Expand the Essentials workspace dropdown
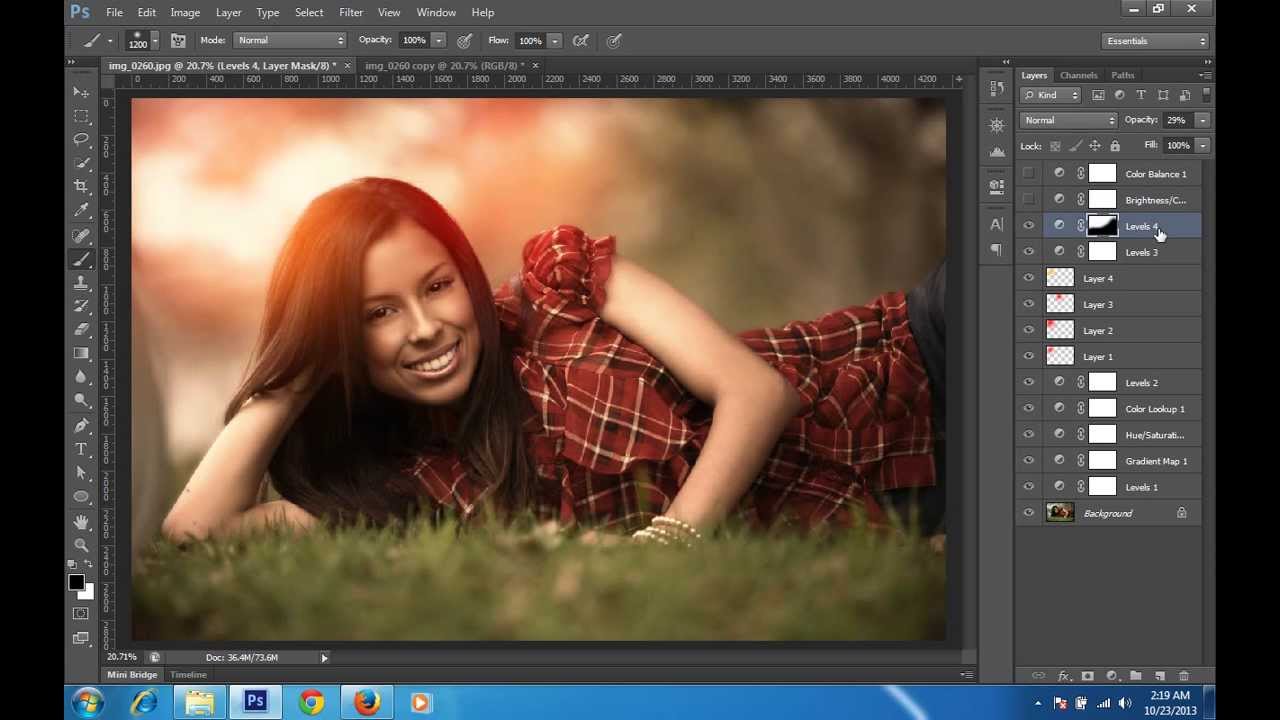Viewport: 1280px width, 720px height. coord(1156,41)
